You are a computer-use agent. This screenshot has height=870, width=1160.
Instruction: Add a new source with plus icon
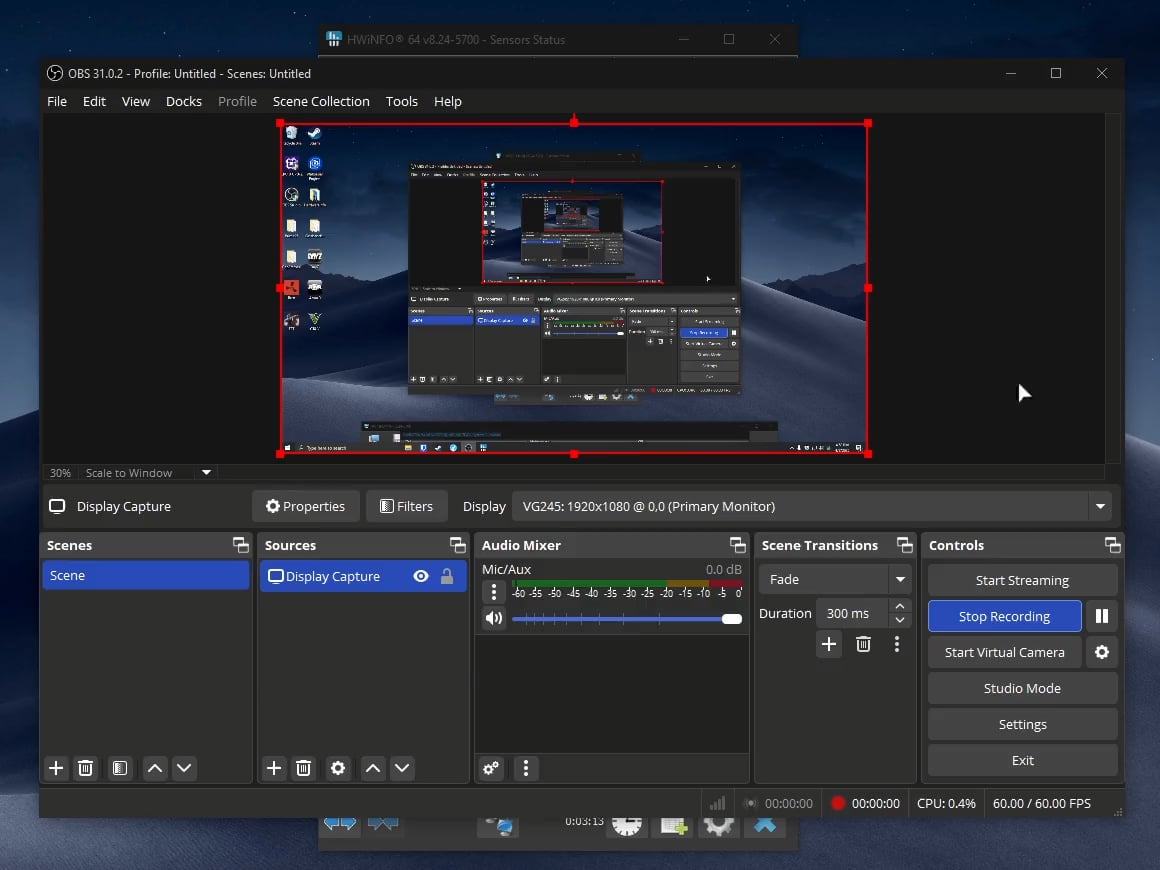pyautogui.click(x=274, y=768)
